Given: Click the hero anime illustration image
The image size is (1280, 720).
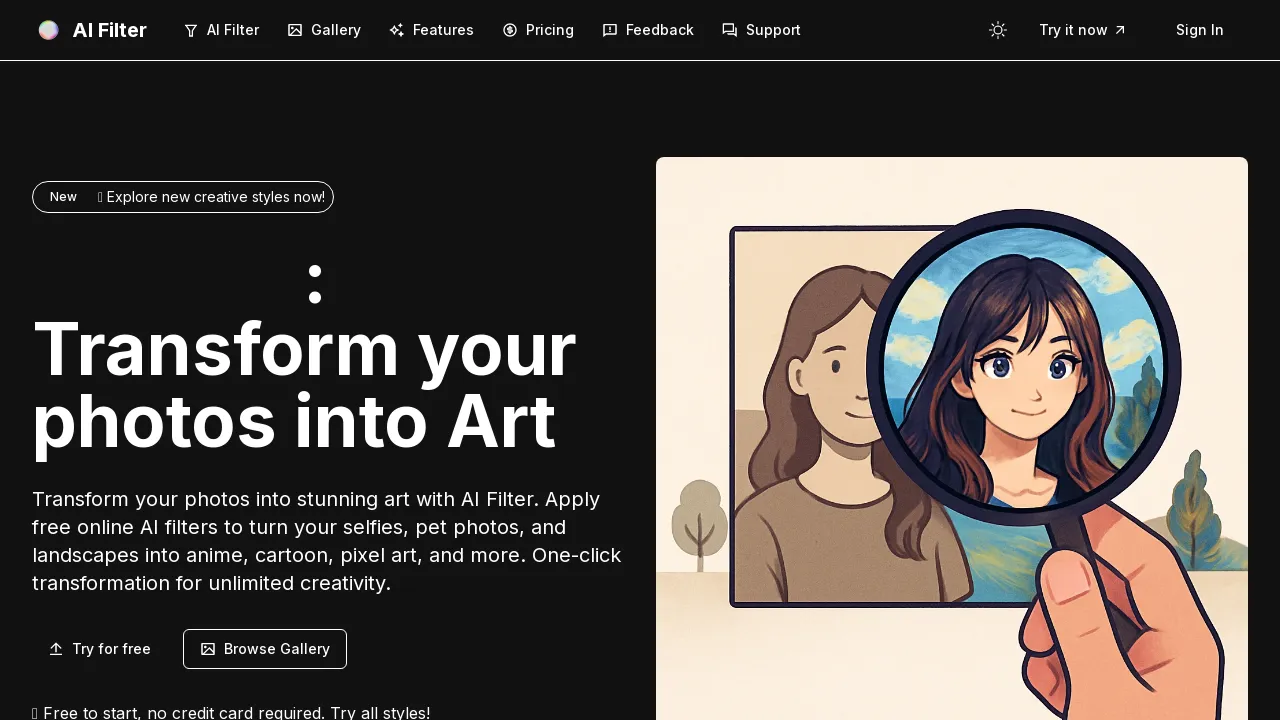Looking at the screenshot, I should pos(952,439).
